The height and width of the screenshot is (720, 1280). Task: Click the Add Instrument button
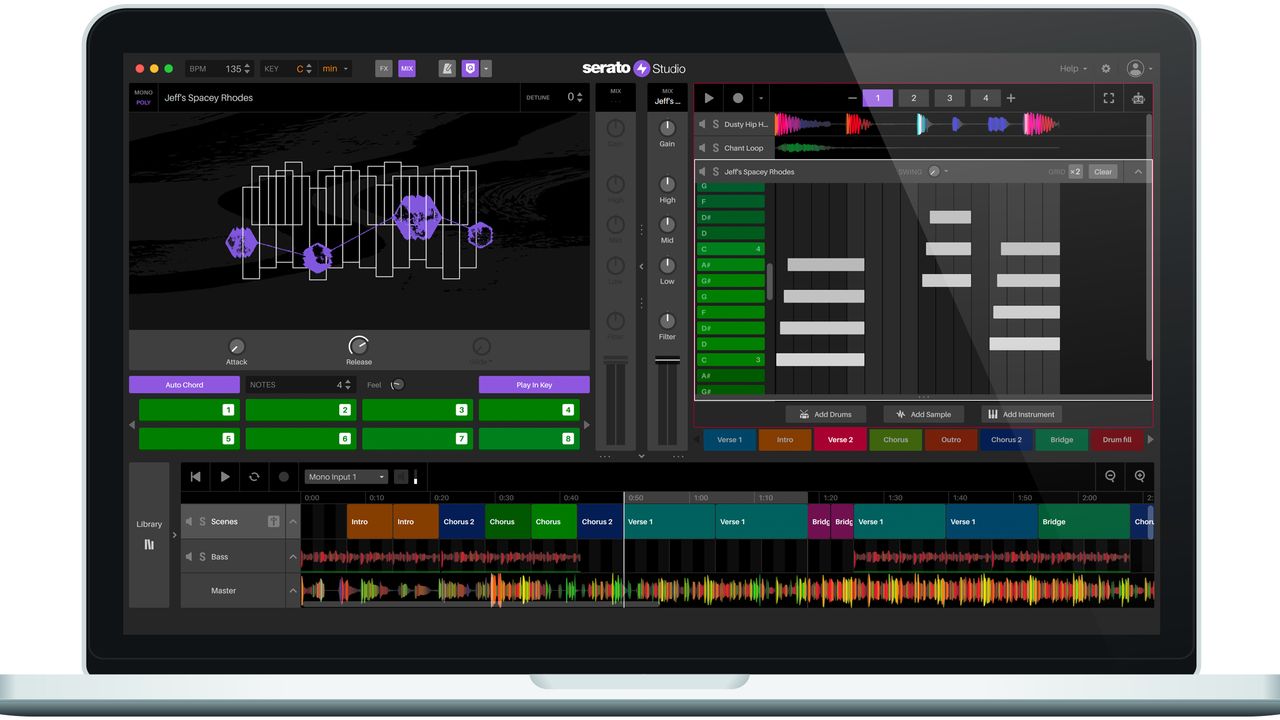[x=1021, y=414]
